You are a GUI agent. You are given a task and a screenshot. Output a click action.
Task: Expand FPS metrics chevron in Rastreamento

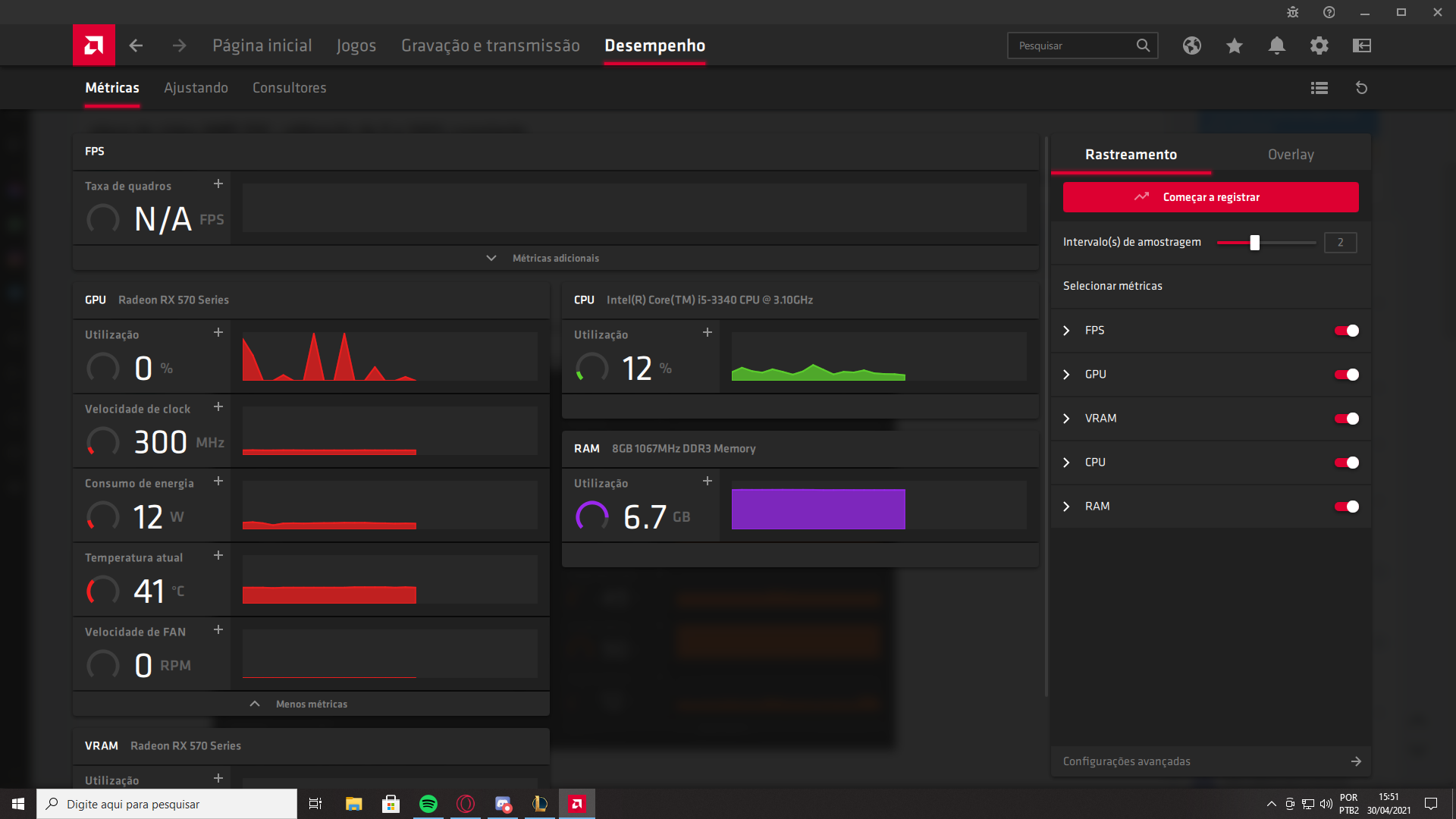point(1067,331)
